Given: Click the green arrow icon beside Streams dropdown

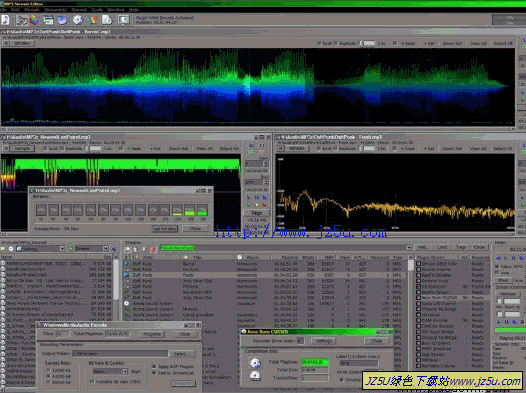Looking at the screenshot, I should click(x=70, y=248).
